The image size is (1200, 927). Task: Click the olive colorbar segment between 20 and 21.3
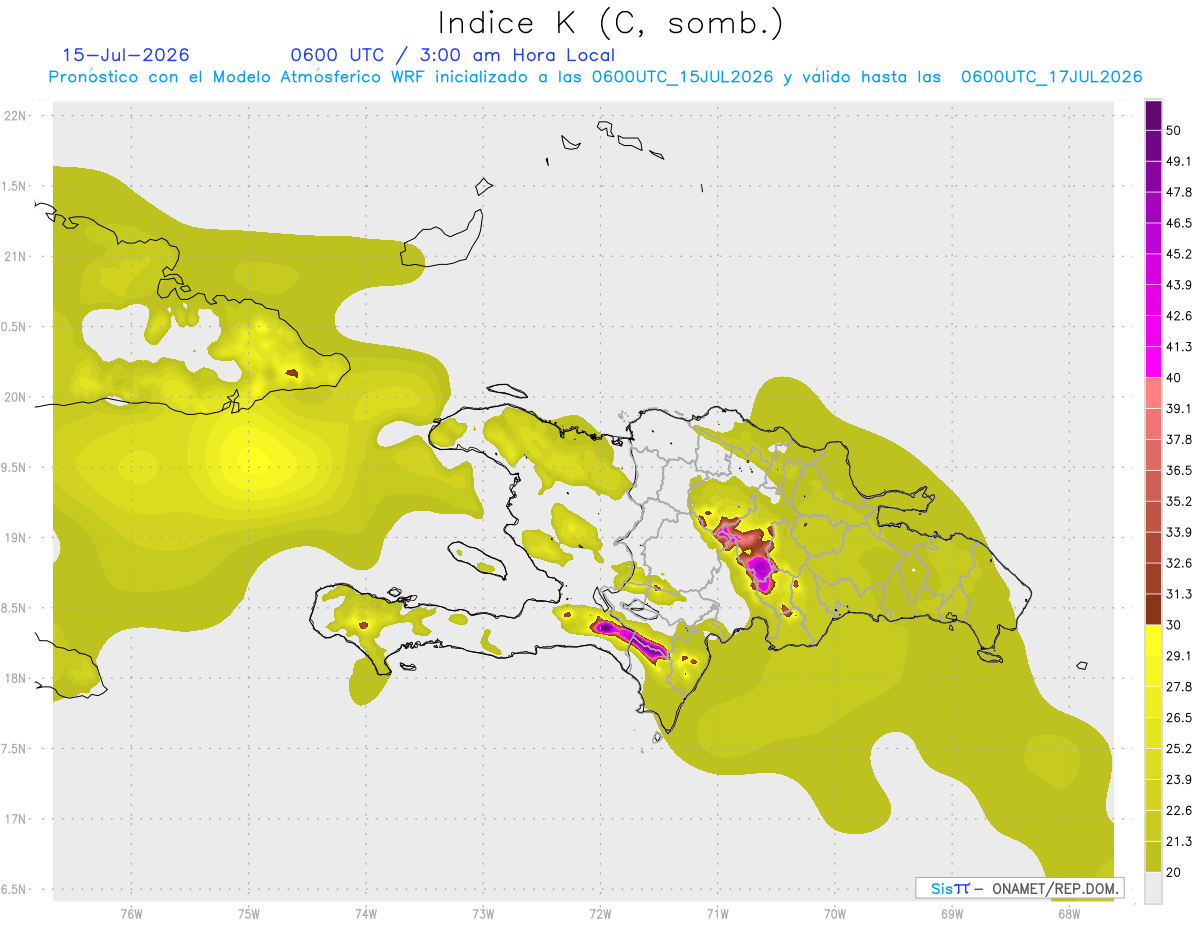pos(1154,857)
